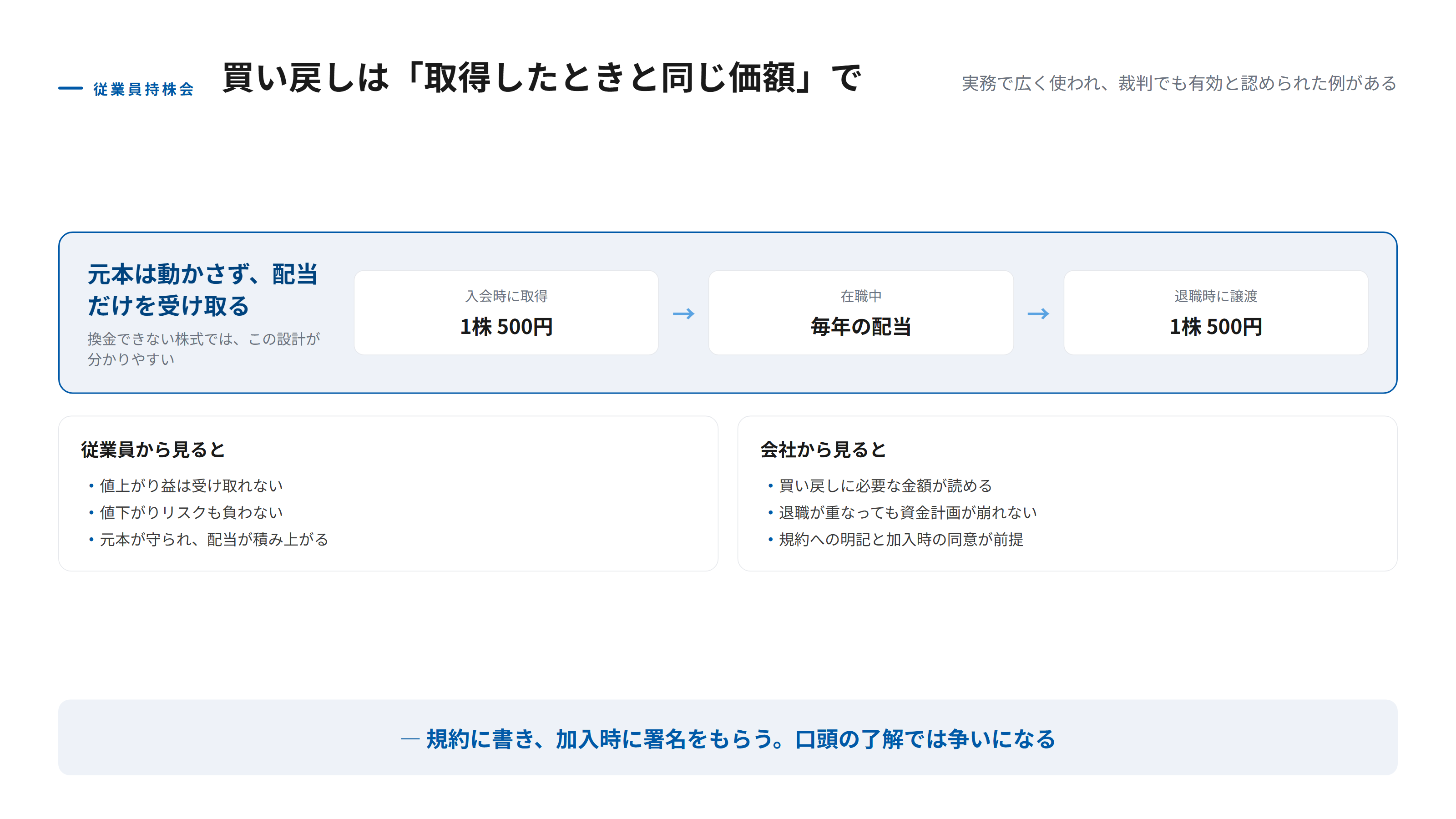Click 1株 500円 under 退職時に譲渡

pyautogui.click(x=1215, y=326)
